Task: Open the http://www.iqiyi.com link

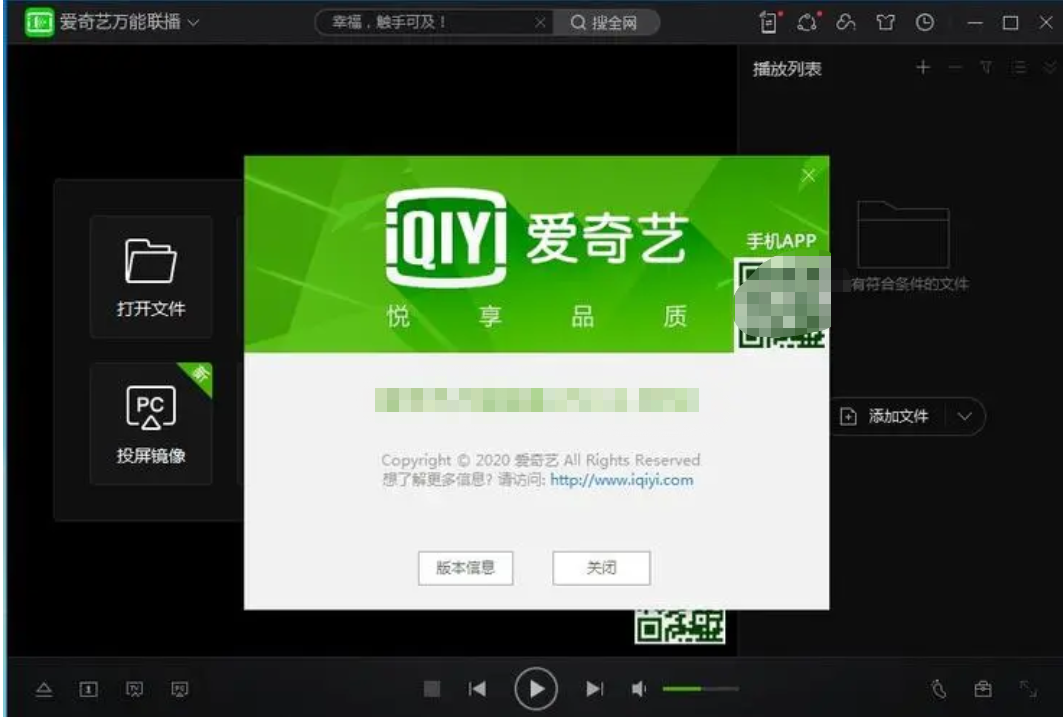Action: coord(622,480)
